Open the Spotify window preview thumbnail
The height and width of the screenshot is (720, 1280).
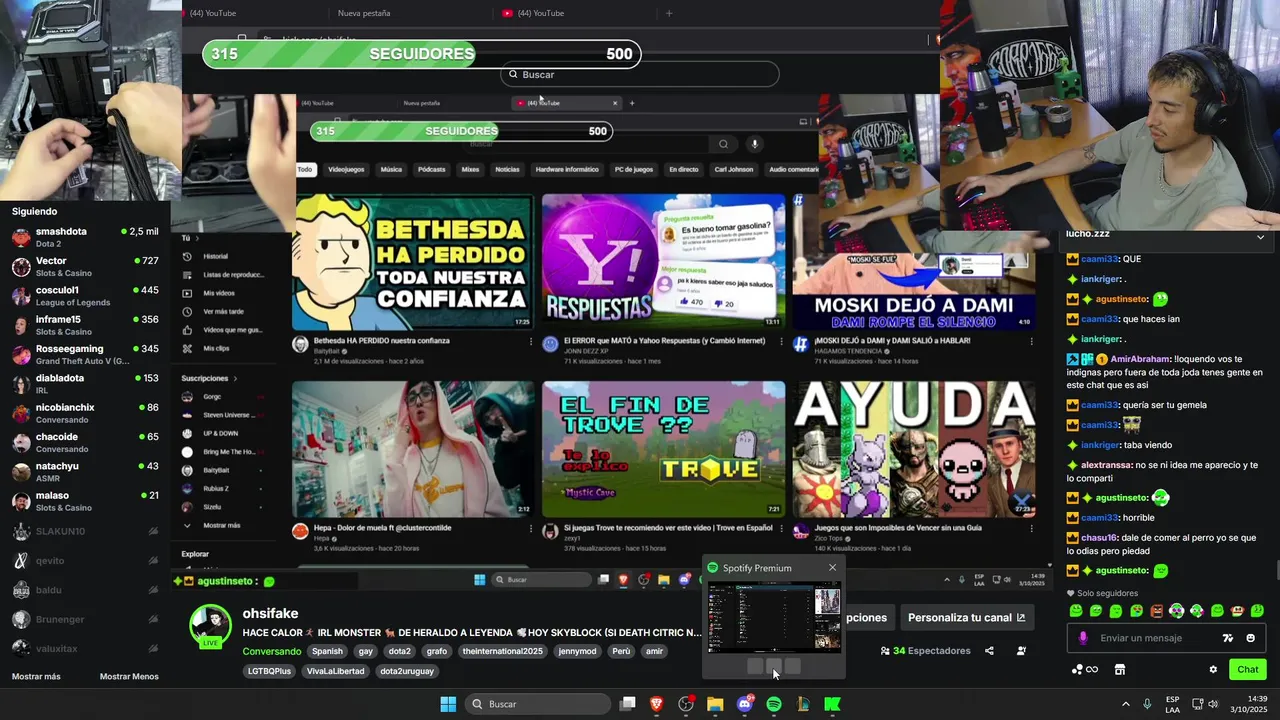[774, 618]
